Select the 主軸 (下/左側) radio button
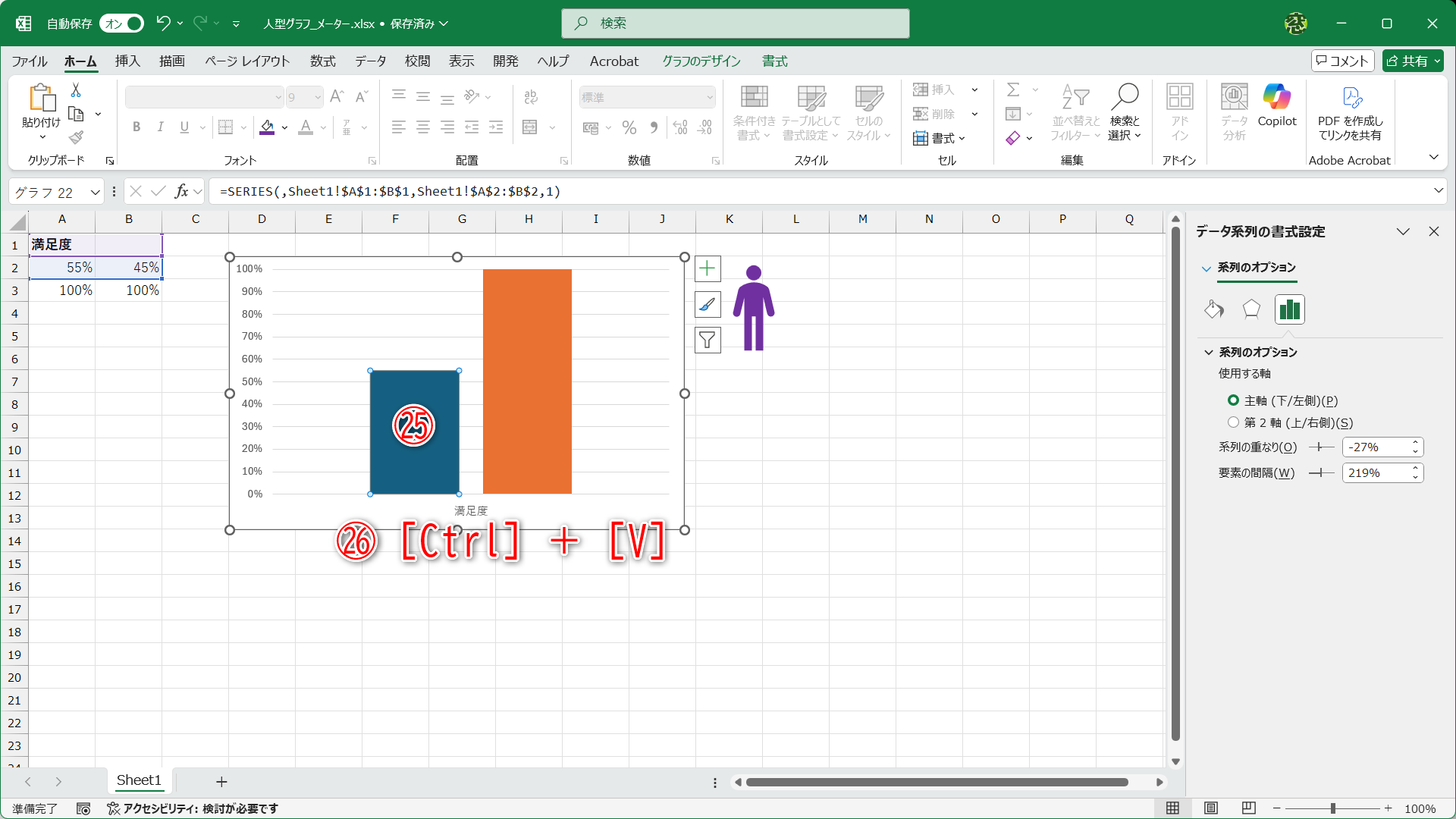Viewport: 1456px width, 819px height. tap(1232, 400)
